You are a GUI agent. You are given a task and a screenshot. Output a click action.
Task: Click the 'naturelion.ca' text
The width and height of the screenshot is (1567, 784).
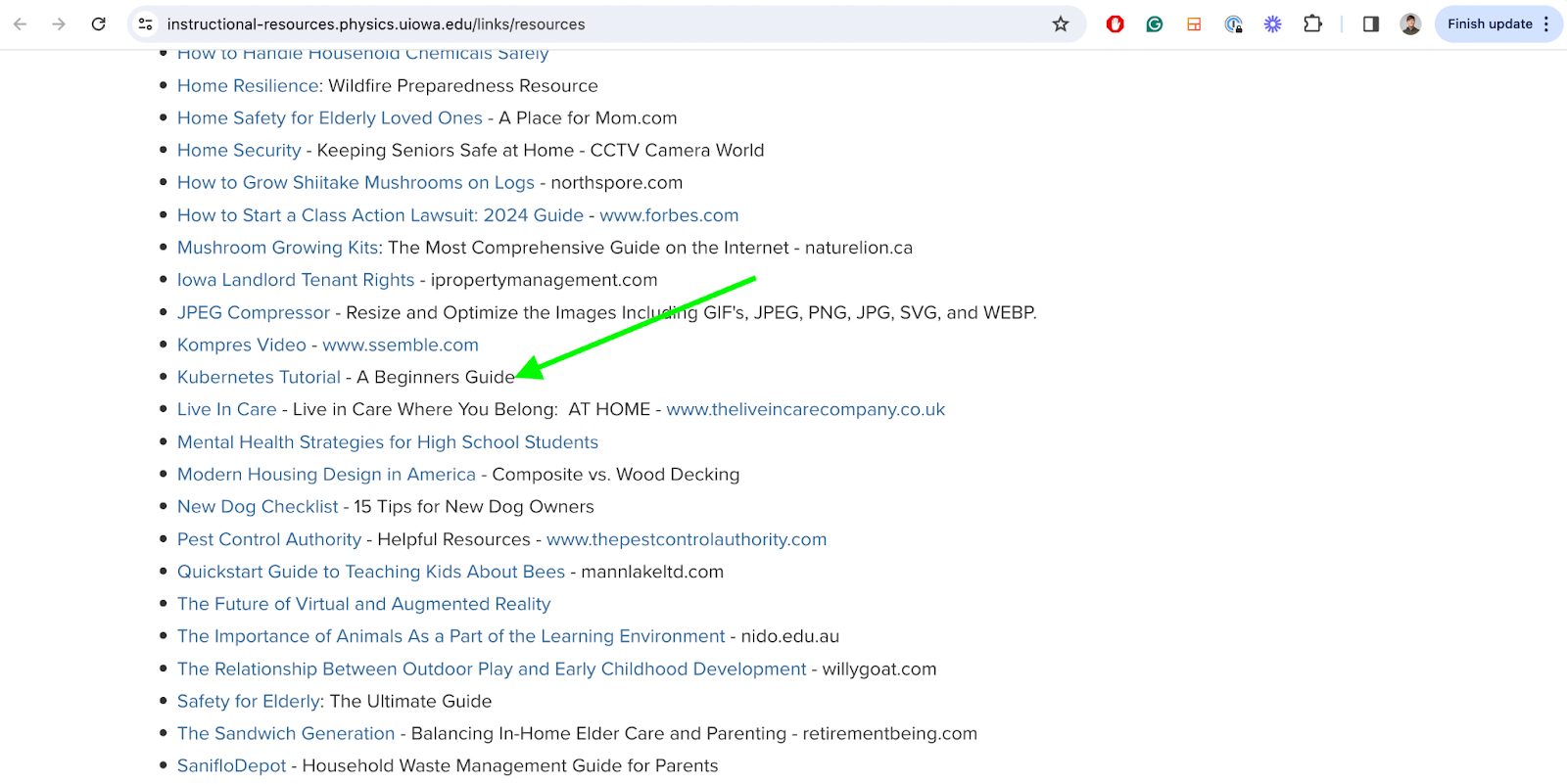click(859, 248)
